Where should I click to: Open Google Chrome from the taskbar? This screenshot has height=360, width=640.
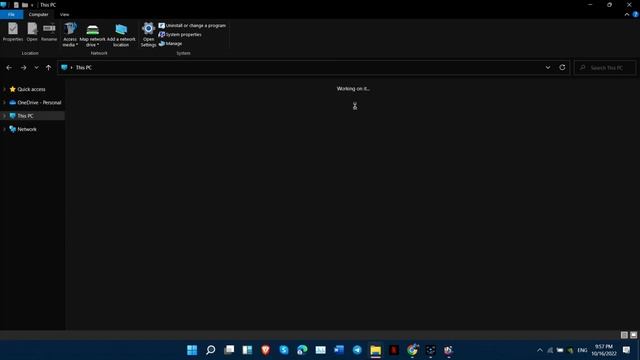[412, 350]
